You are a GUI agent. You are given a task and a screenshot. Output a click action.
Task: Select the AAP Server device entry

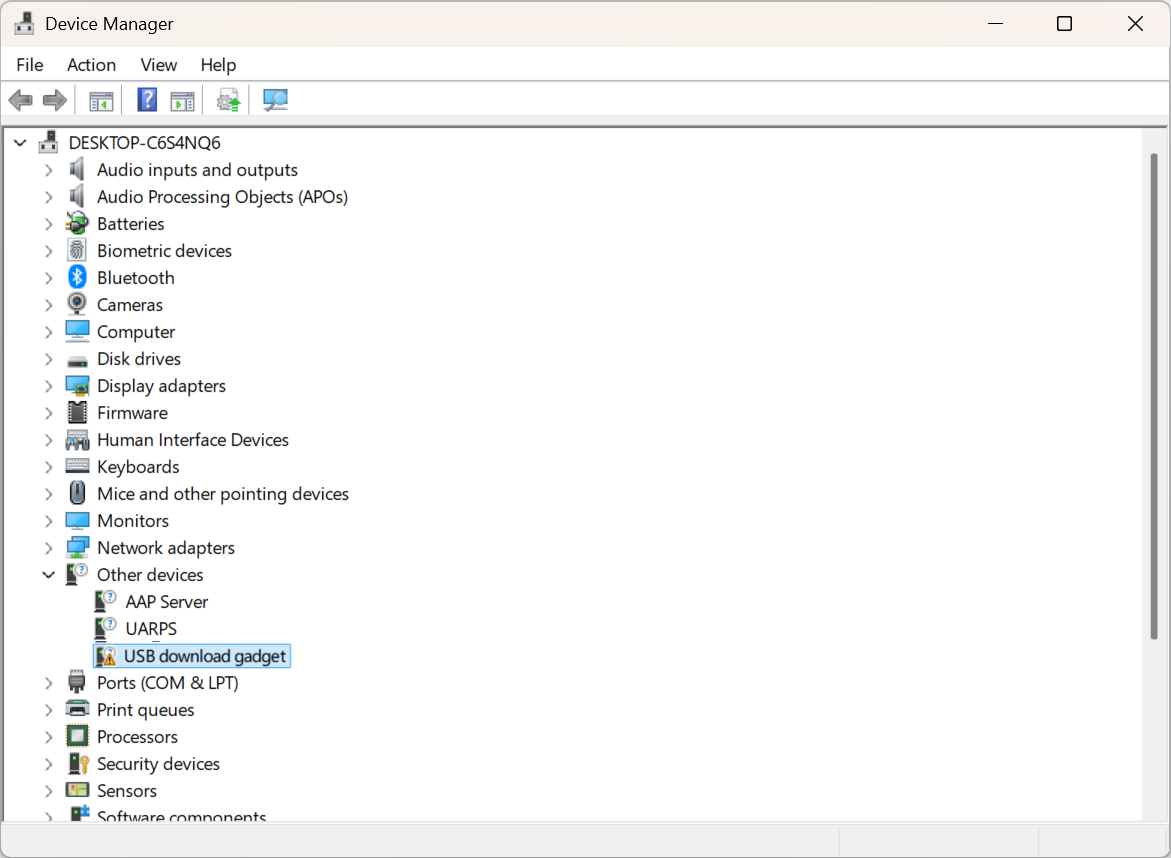point(167,601)
